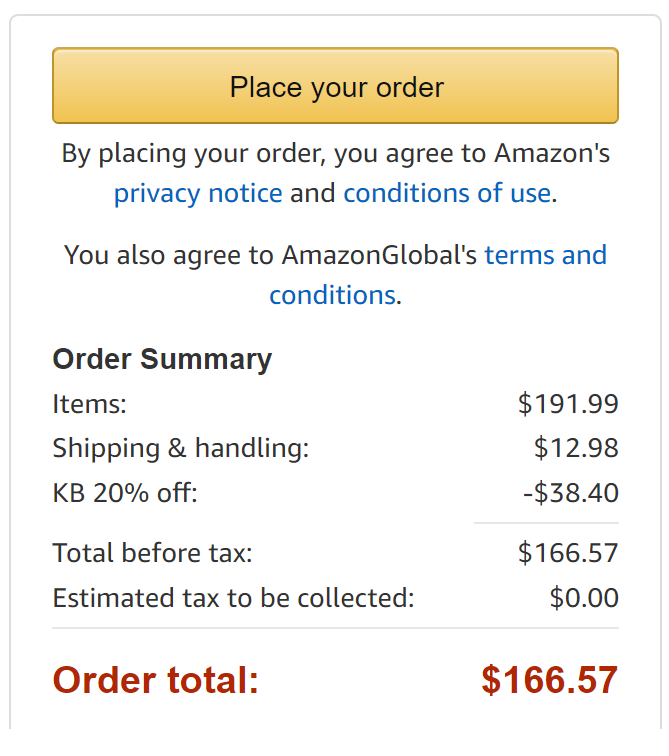The height and width of the screenshot is (756, 669).
Task: Click the Estimated tax to be collected label
Action: tap(233, 598)
